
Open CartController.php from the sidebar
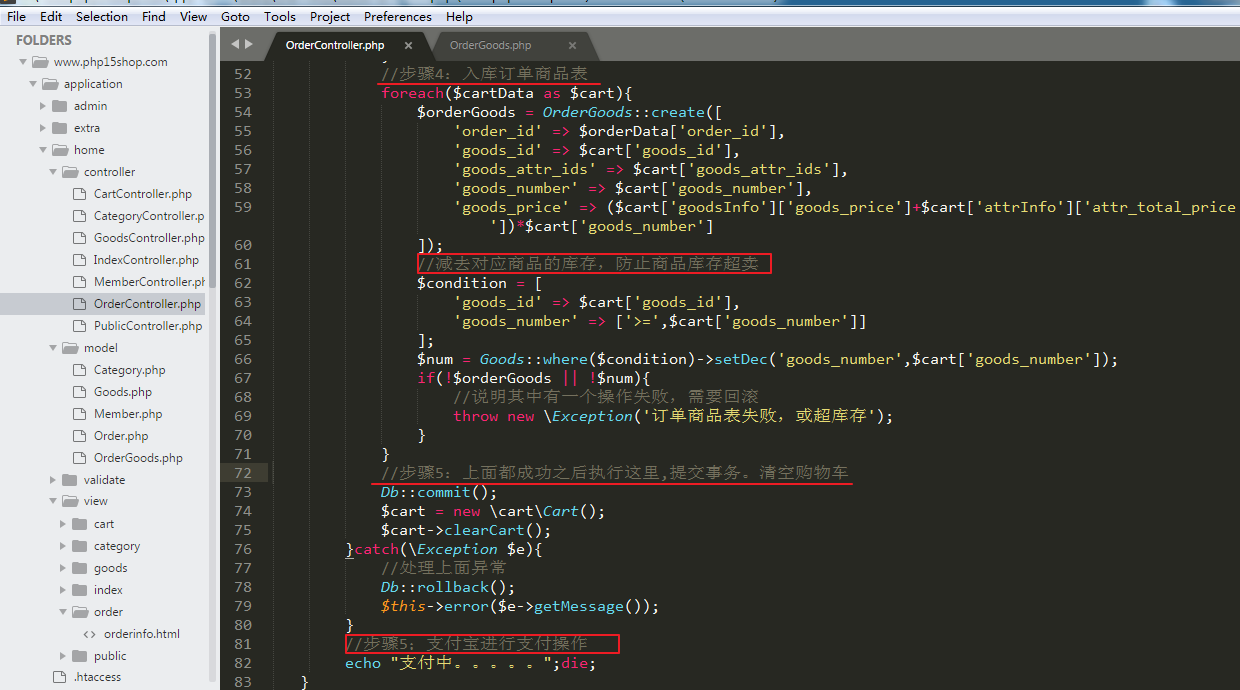pos(142,194)
